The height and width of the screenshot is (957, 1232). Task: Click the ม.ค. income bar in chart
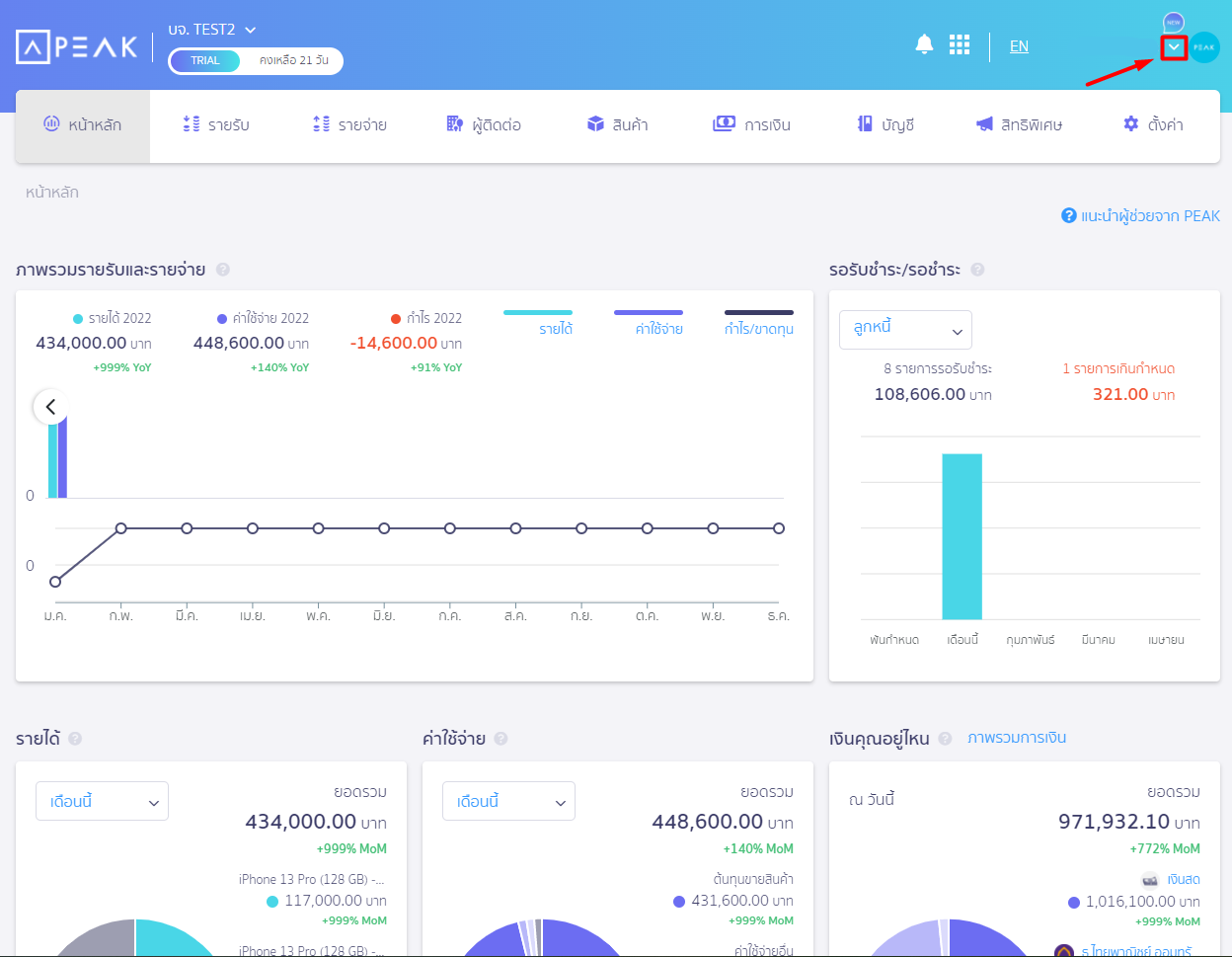[53, 460]
